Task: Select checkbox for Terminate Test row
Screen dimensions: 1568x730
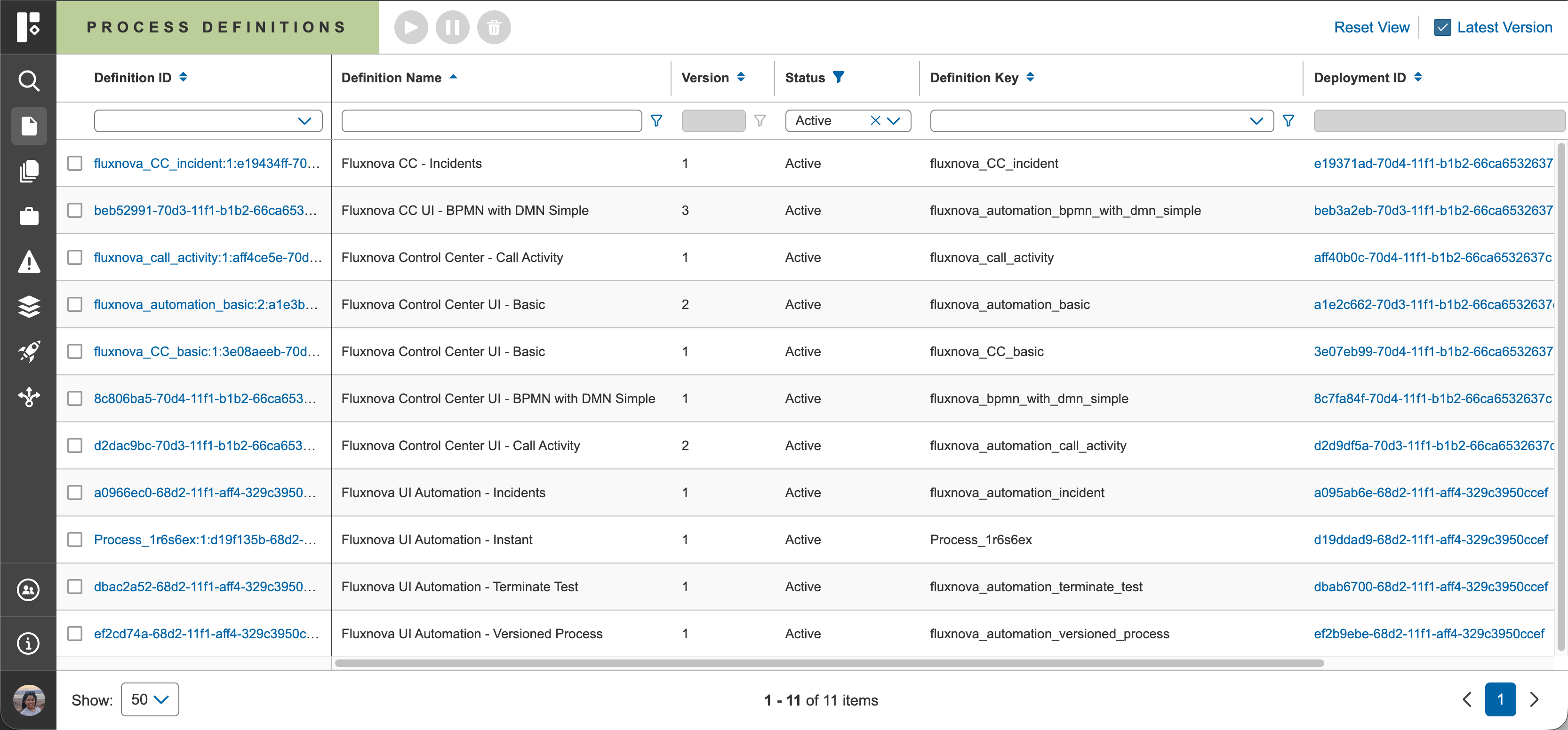Action: coord(75,587)
